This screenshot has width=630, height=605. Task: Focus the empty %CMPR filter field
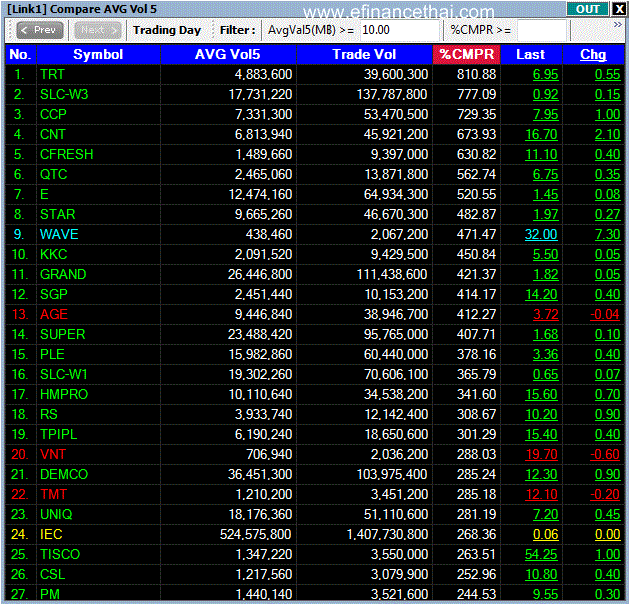pos(542,30)
